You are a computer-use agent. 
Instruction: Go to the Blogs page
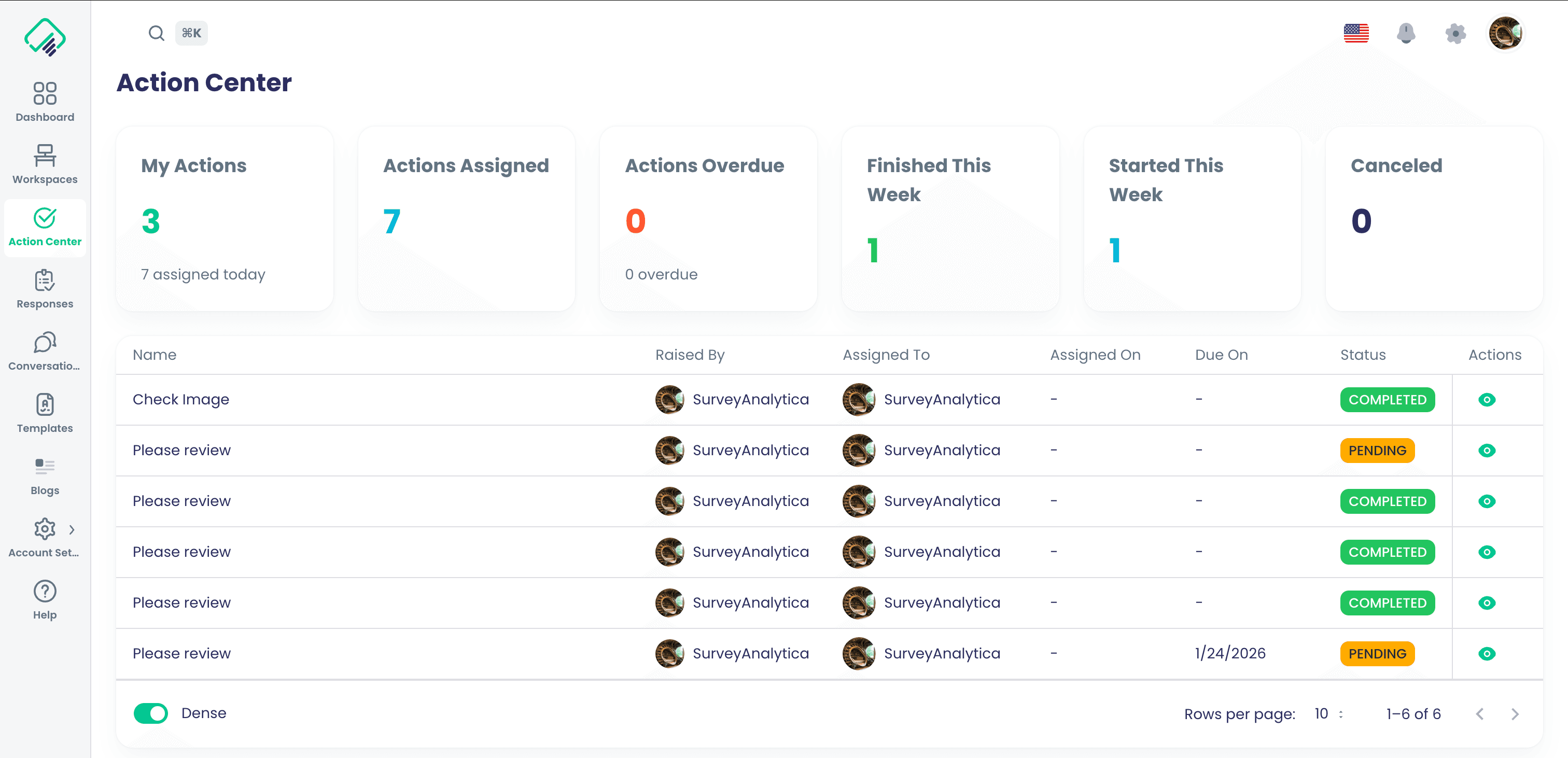44,474
